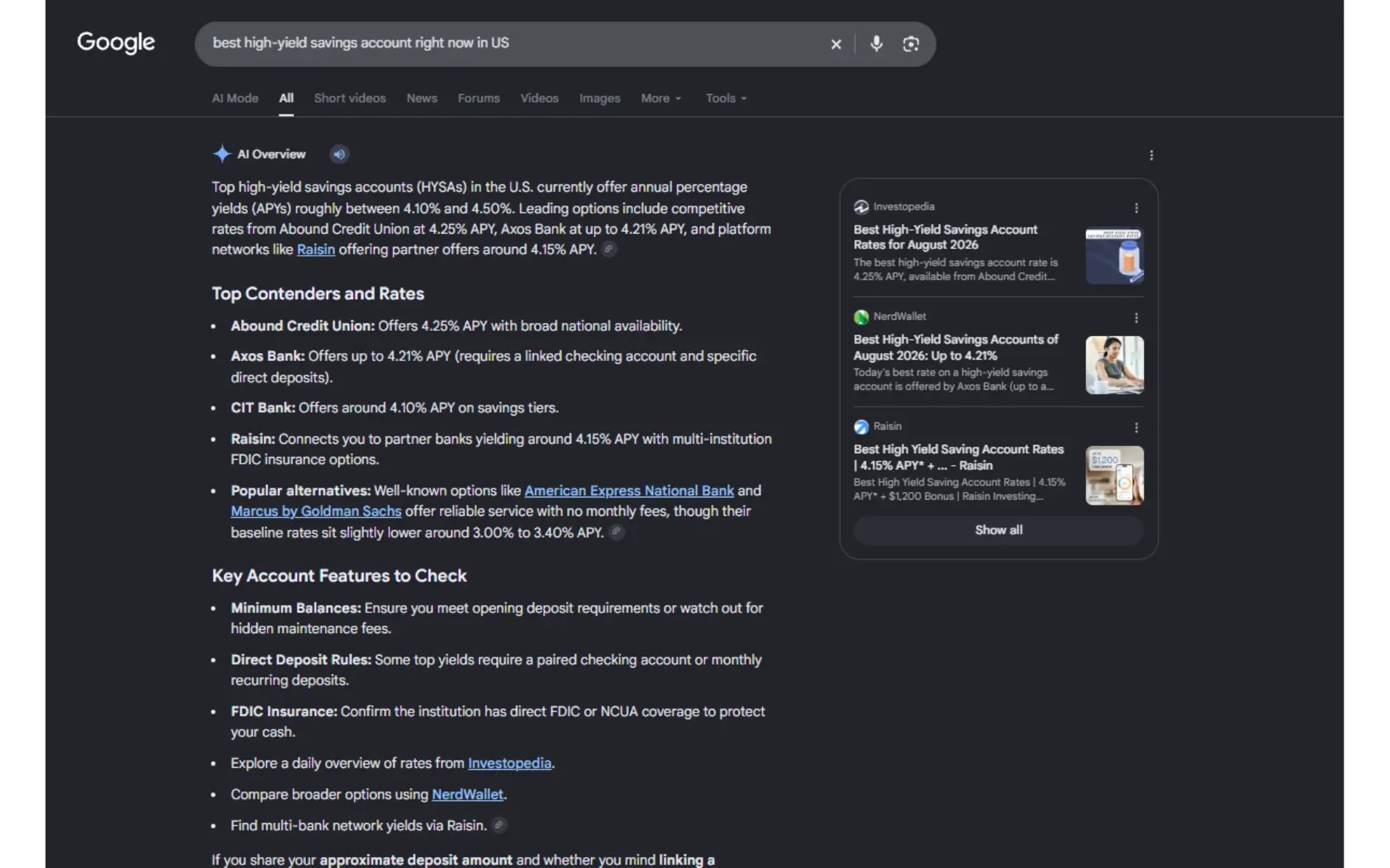Click the Investopedia favicon in sources panel

click(x=861, y=207)
